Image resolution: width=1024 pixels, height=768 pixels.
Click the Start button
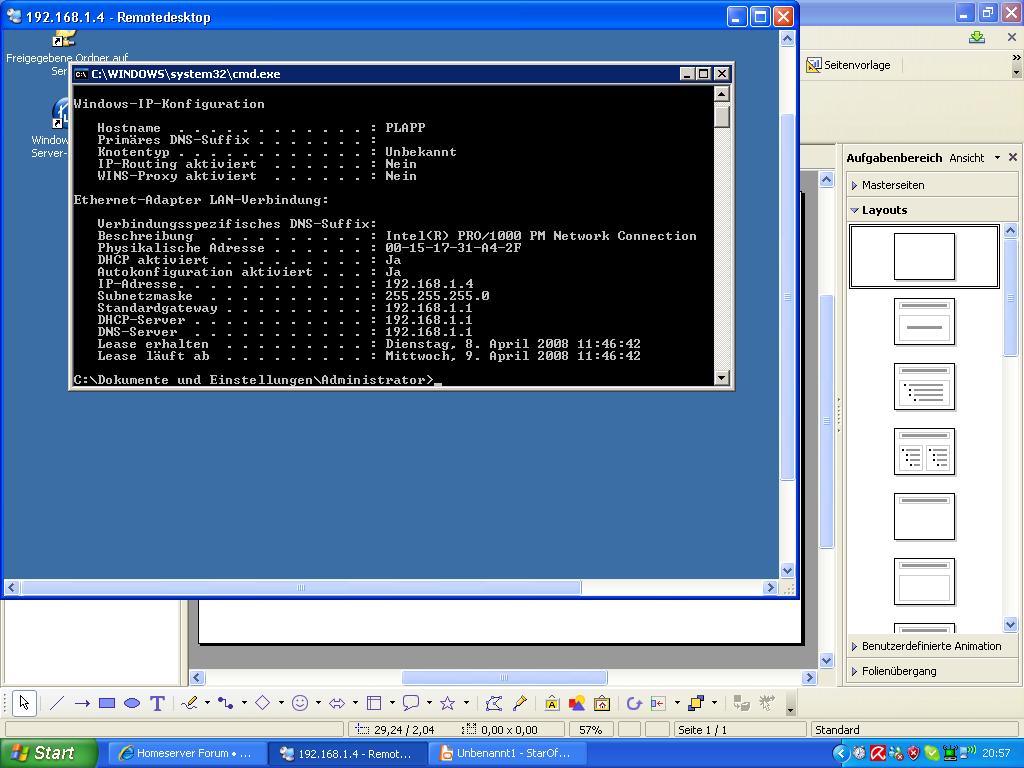point(48,753)
